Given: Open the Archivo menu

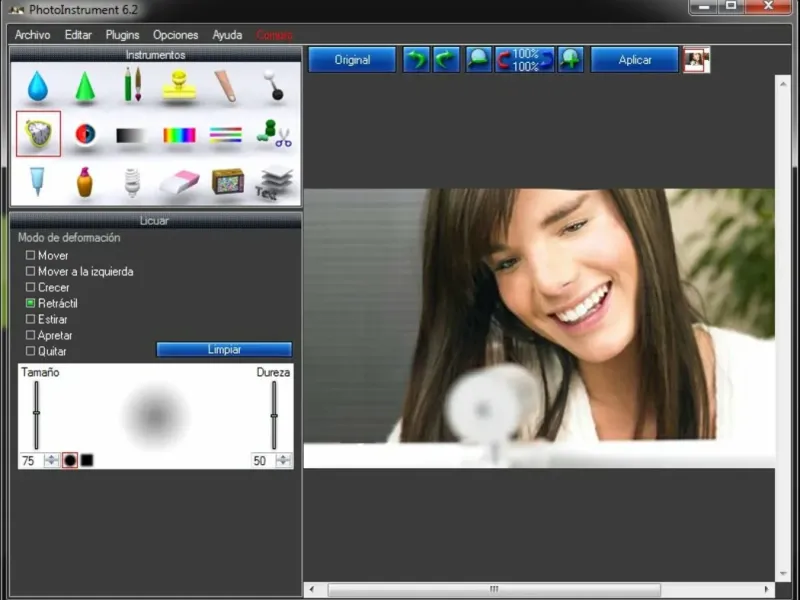Looking at the screenshot, I should tap(32, 35).
